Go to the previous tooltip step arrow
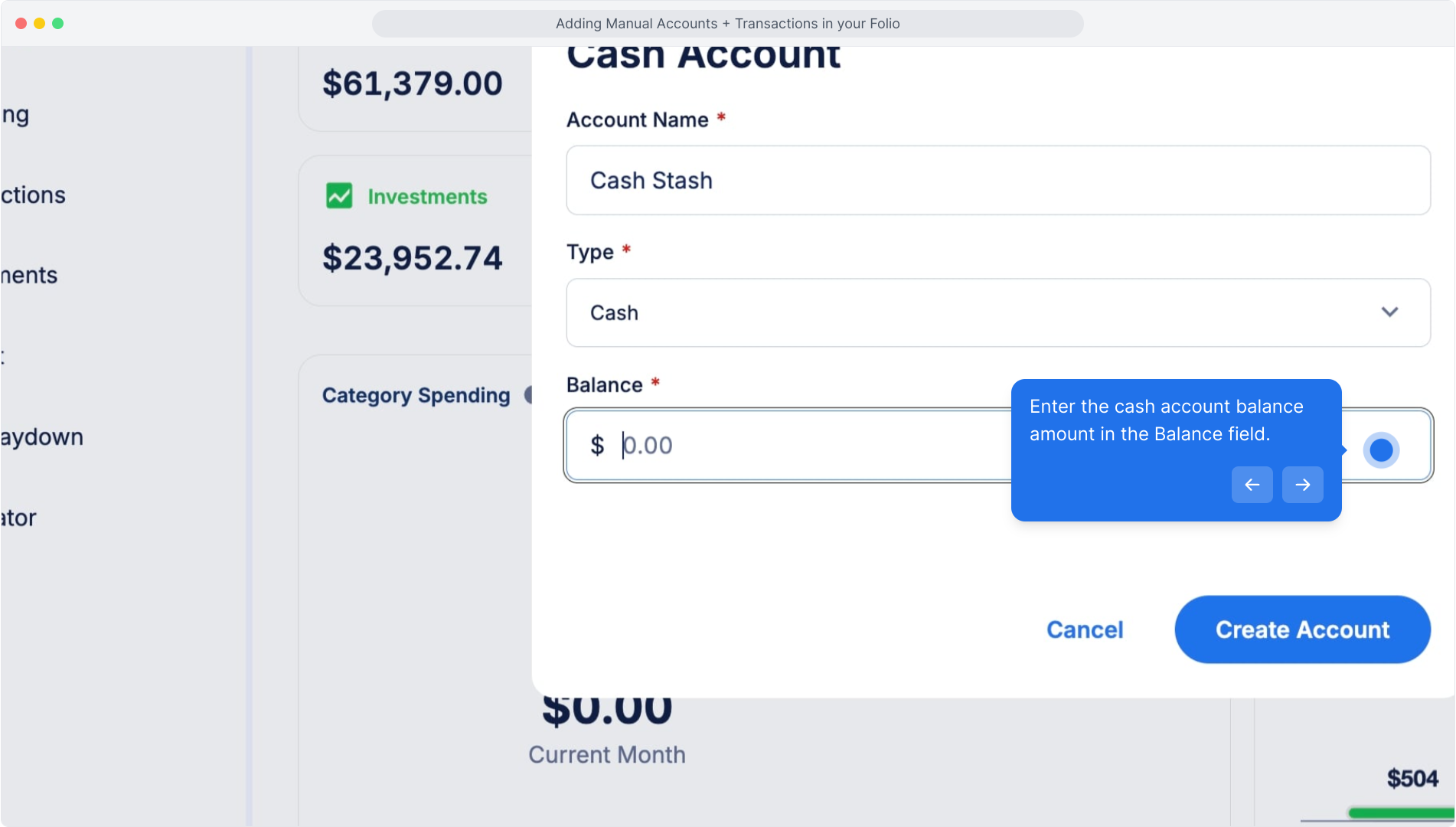Image resolution: width=1456 pixels, height=827 pixels. pyautogui.click(x=1252, y=485)
